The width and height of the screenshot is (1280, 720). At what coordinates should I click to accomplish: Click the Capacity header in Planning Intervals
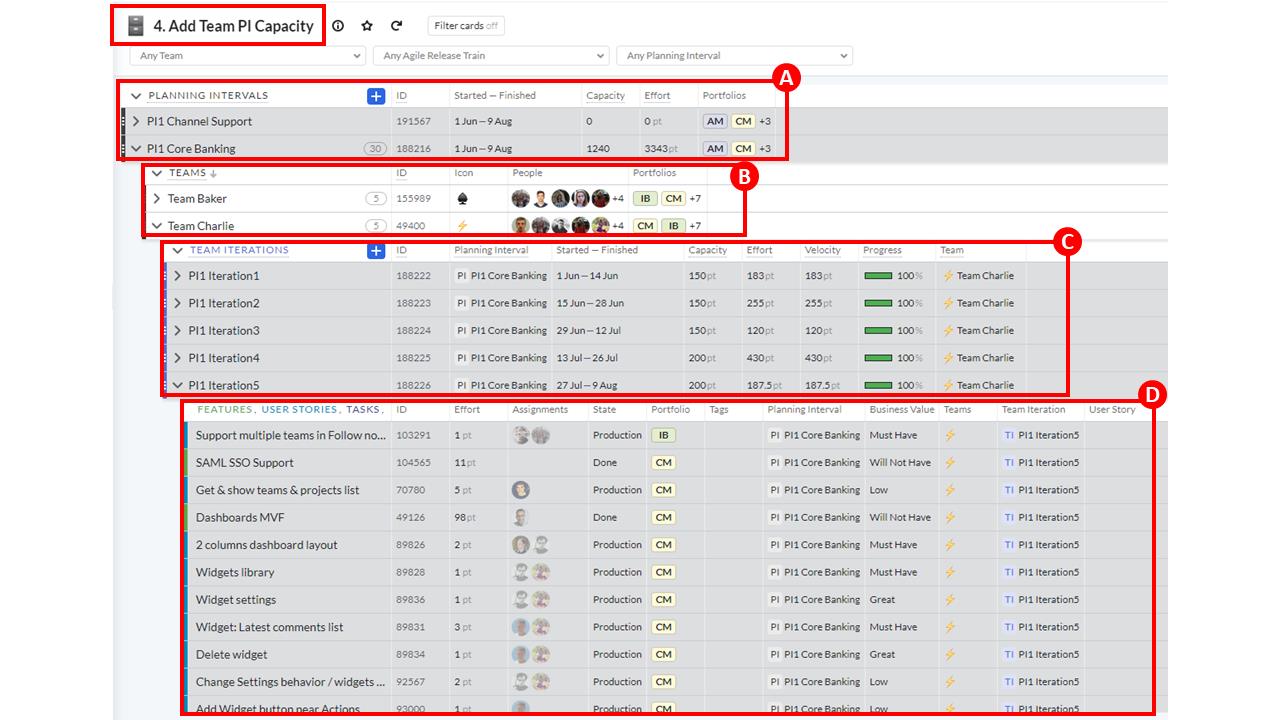(605, 96)
